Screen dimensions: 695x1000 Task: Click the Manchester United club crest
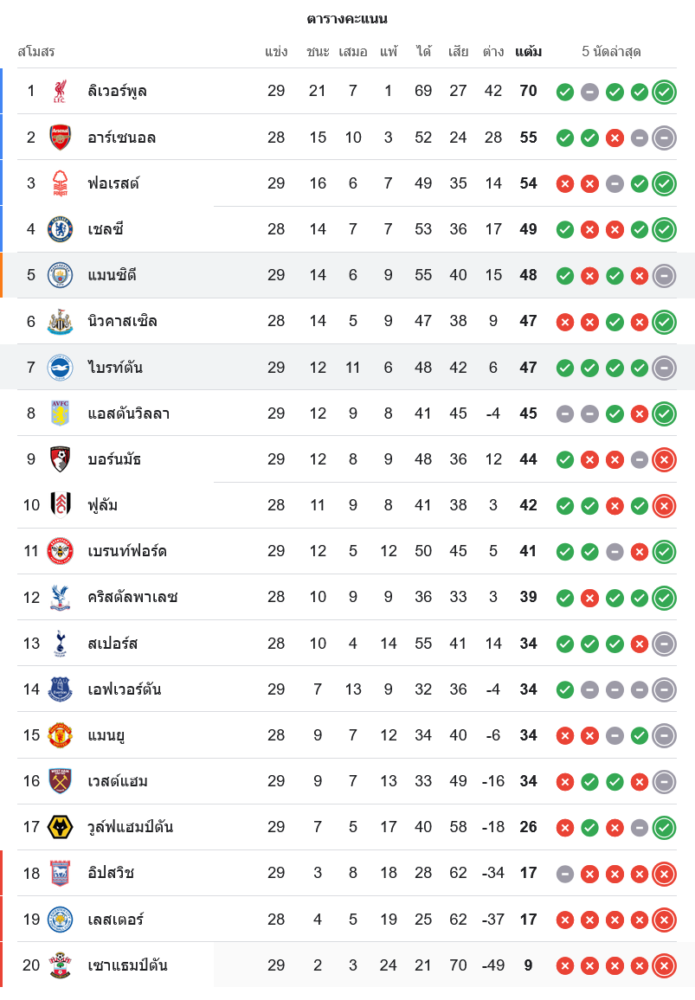point(61,736)
